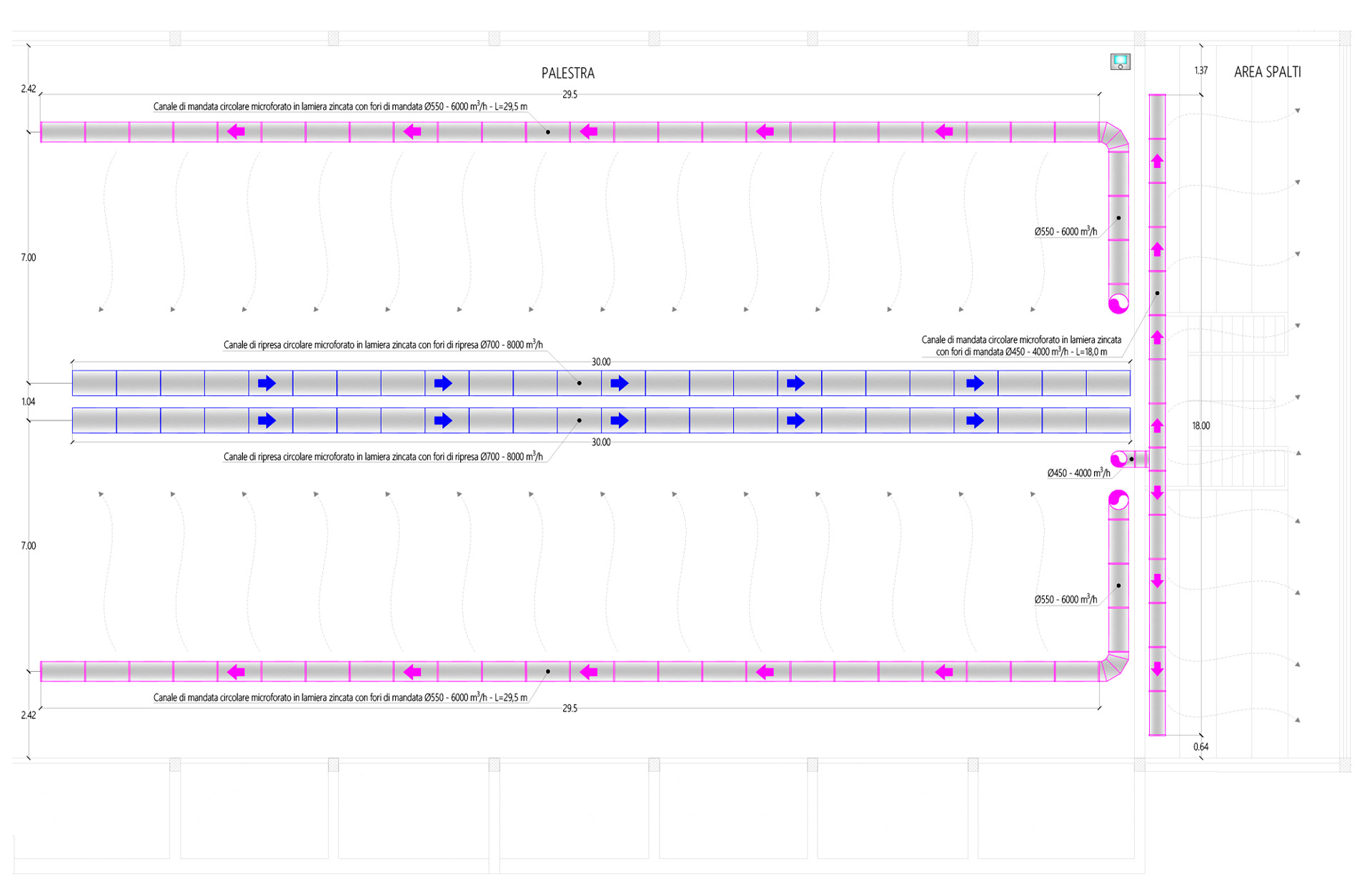The height and width of the screenshot is (892, 1372).
Task: Click the 1.37 dimension text
Action: coord(1200,71)
